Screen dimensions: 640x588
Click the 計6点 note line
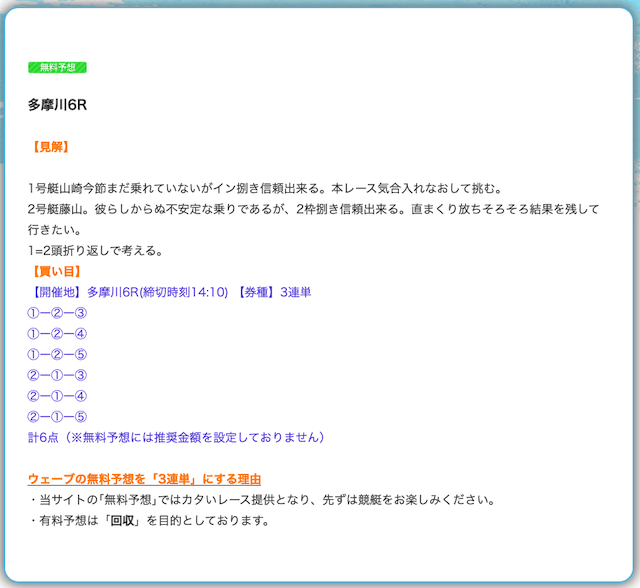176,437
